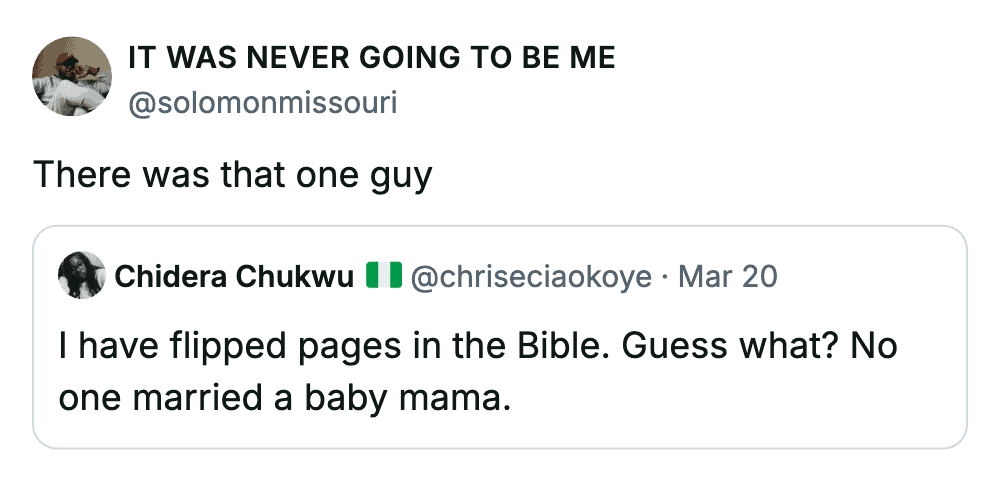Click the "Mar 20" timestamp

tap(727, 276)
